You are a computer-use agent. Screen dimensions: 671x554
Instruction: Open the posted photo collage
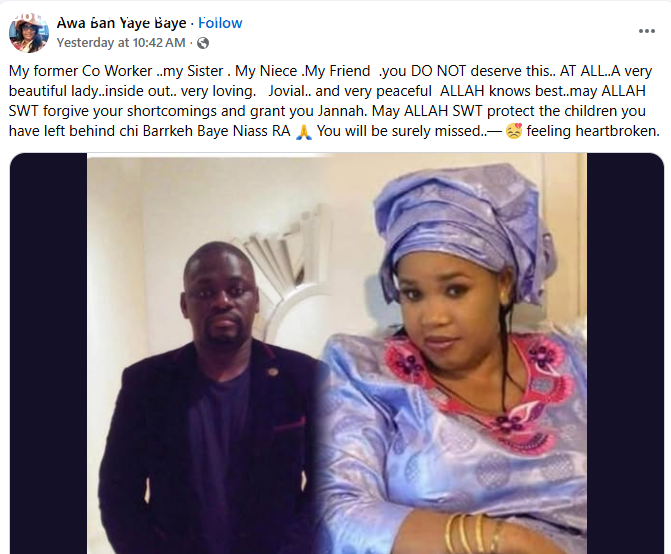tap(337, 353)
